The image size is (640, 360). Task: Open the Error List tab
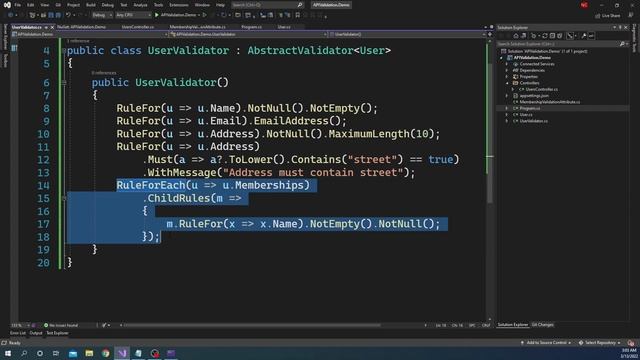(x=18, y=333)
